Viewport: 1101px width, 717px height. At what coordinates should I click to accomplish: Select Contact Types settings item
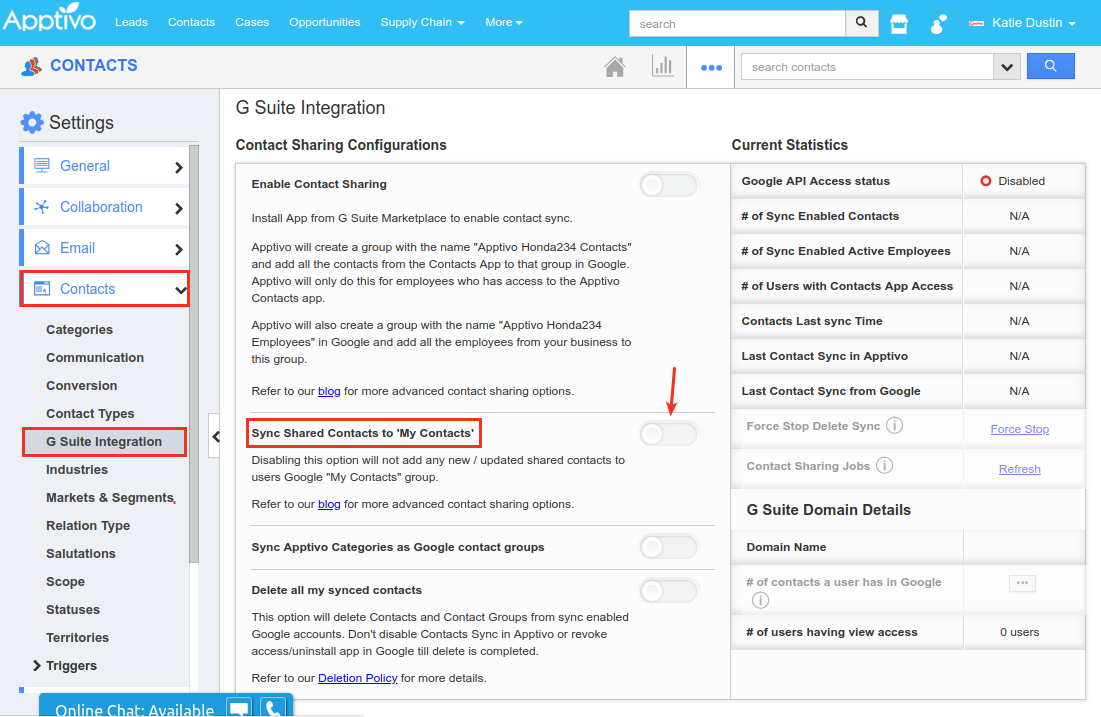90,414
